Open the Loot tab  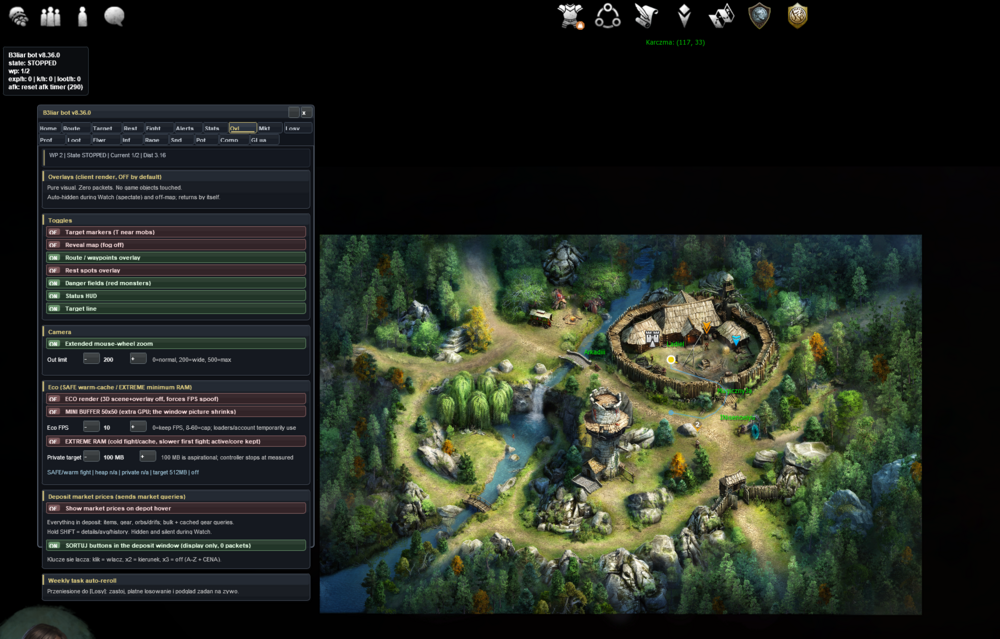coord(78,140)
